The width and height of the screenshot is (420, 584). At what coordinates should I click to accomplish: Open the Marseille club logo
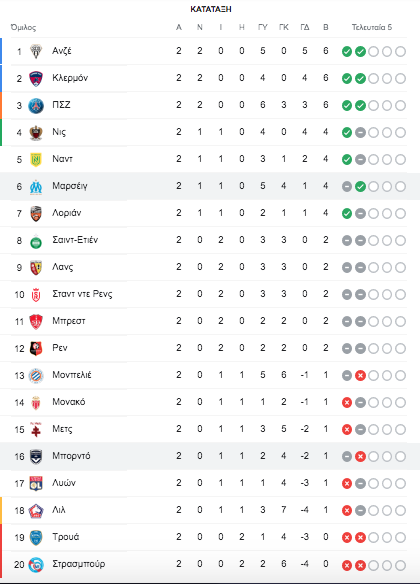tap(36, 187)
